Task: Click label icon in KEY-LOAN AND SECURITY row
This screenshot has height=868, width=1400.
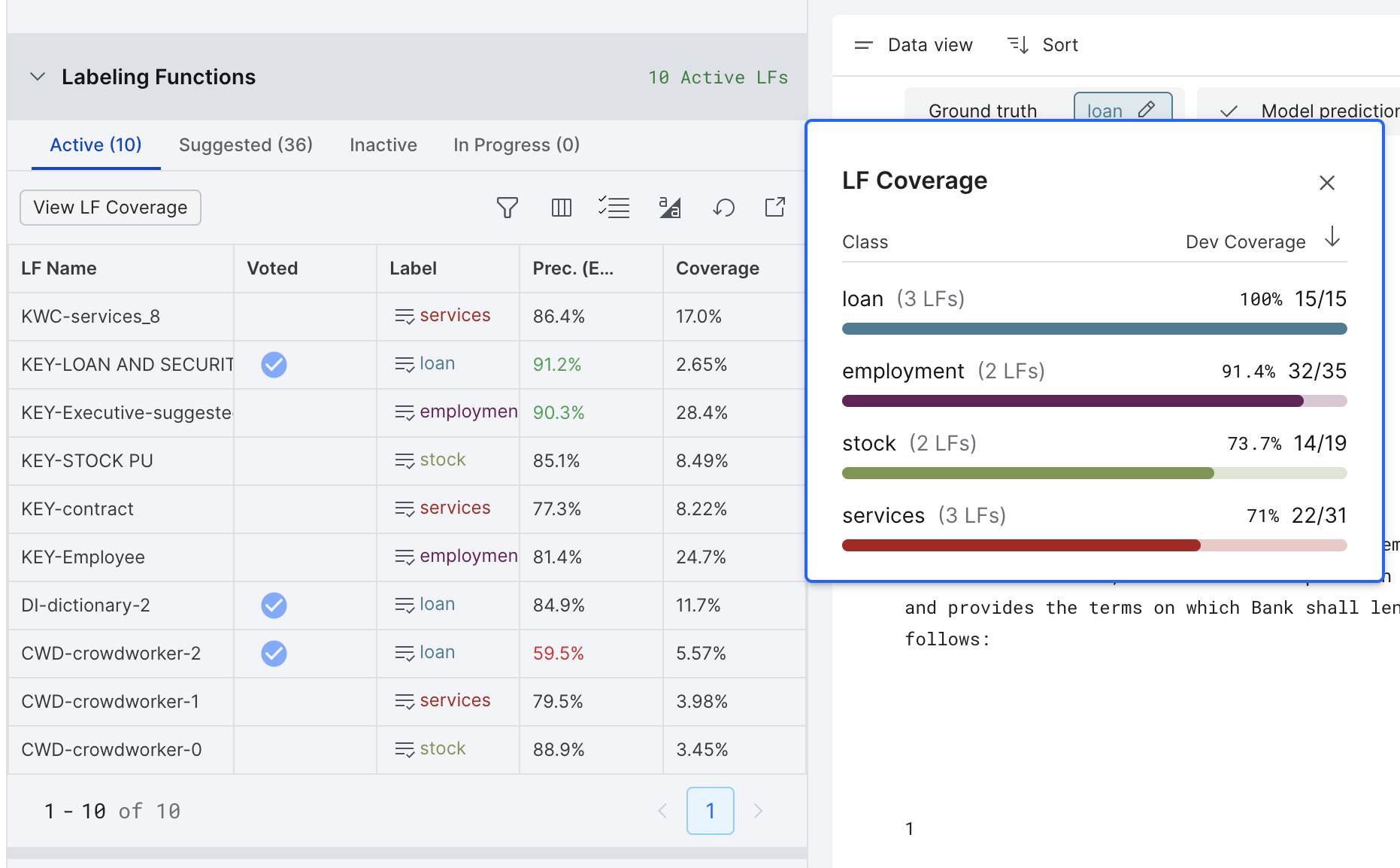Action: [405, 365]
